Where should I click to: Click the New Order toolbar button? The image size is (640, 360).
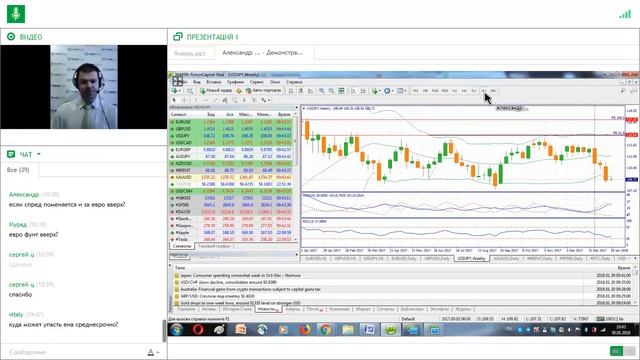coord(216,91)
